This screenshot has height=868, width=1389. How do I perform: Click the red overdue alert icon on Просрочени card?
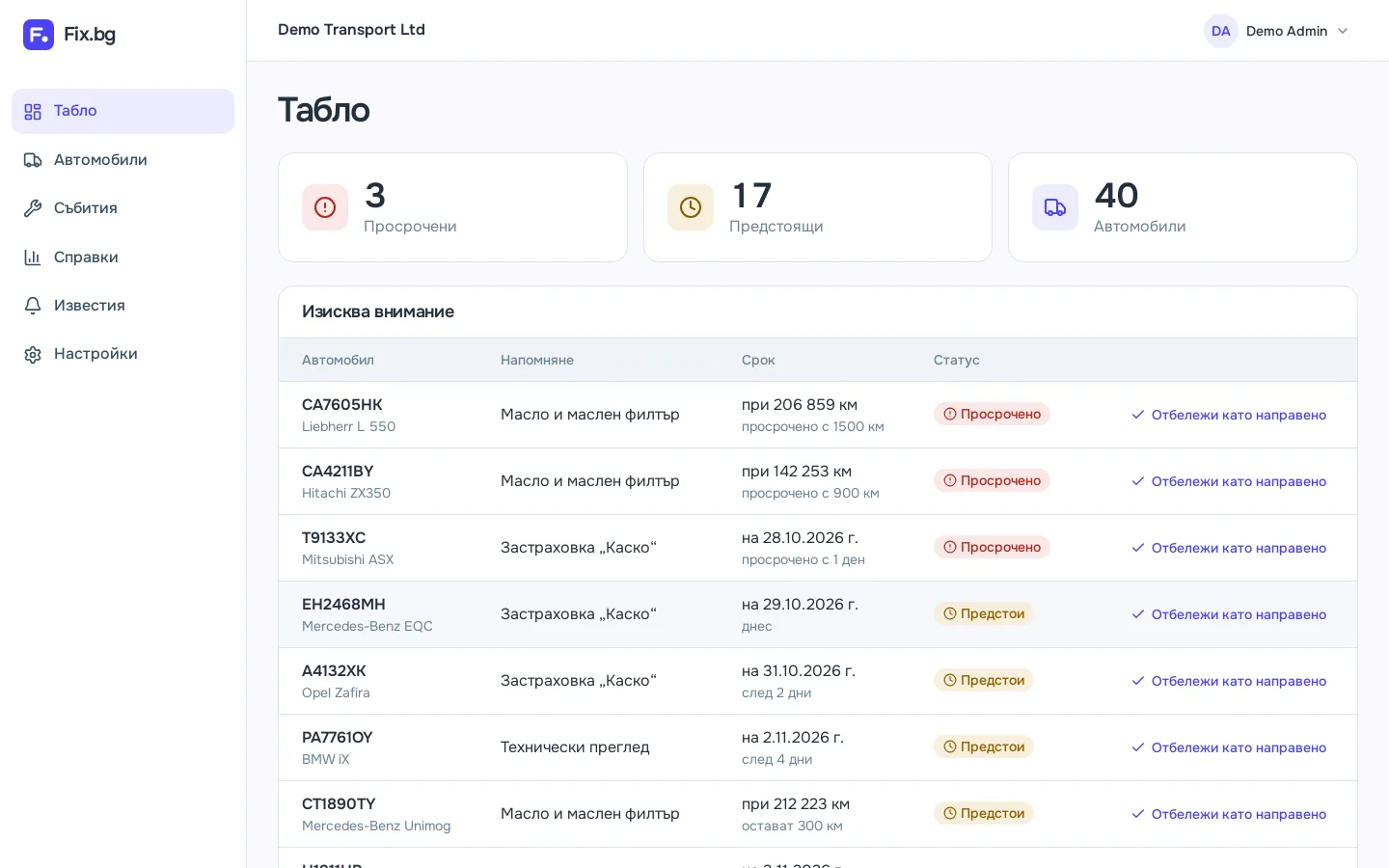(325, 207)
